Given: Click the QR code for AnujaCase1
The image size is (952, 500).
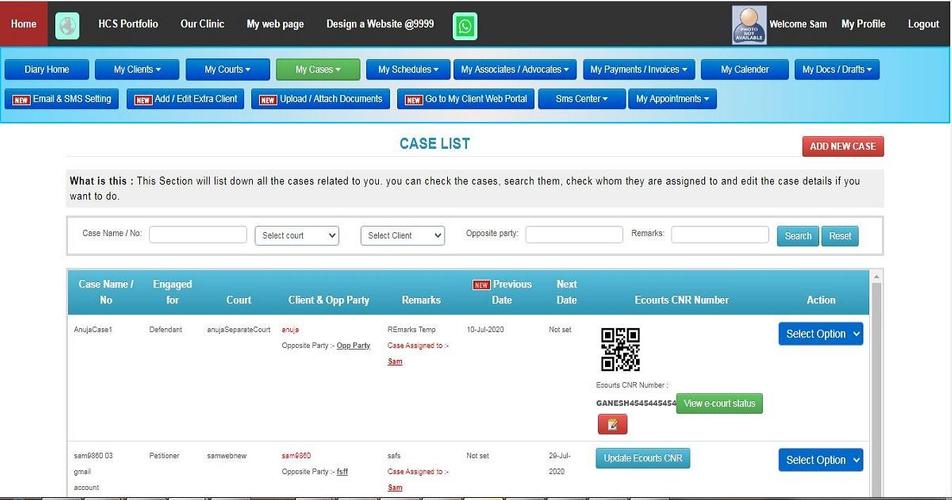Looking at the screenshot, I should coord(620,350).
